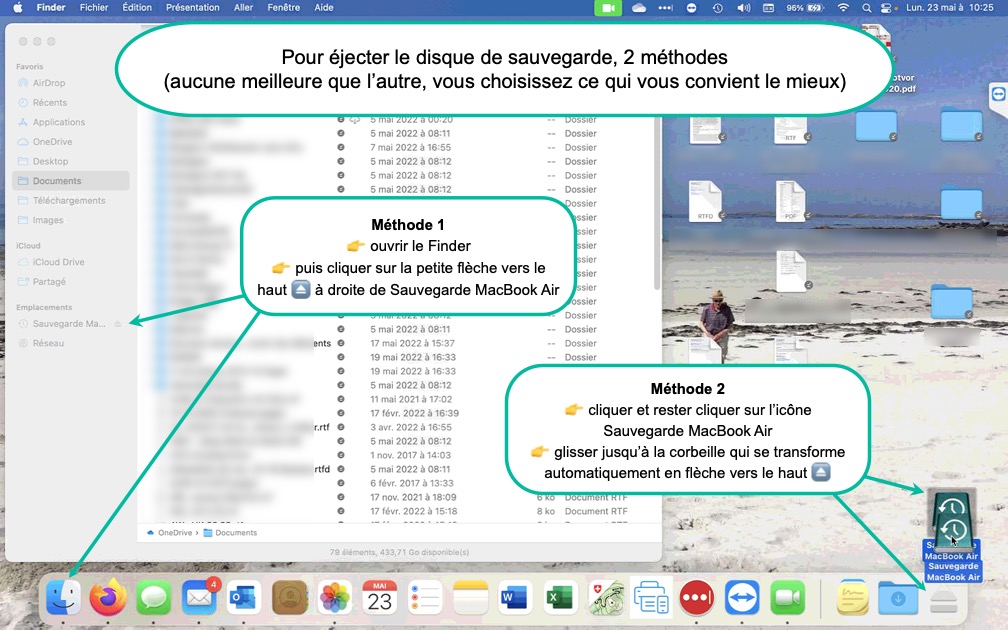Open the Apple menu
Image resolution: width=1008 pixels, height=630 pixels.
pyautogui.click(x=17, y=7)
